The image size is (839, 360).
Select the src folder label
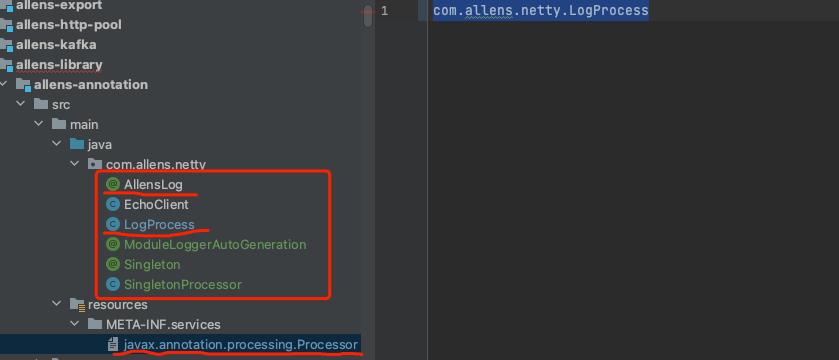61,104
